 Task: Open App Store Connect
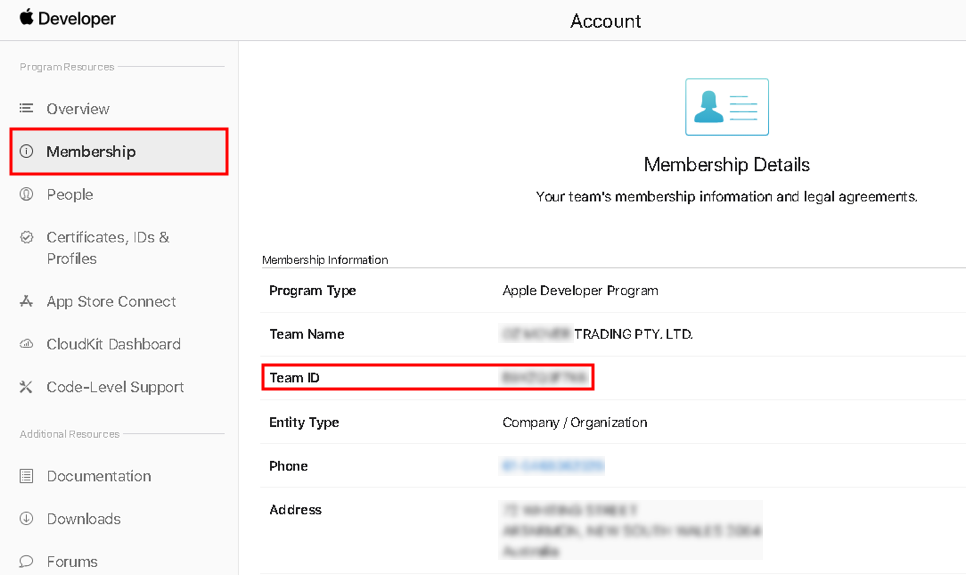[112, 301]
